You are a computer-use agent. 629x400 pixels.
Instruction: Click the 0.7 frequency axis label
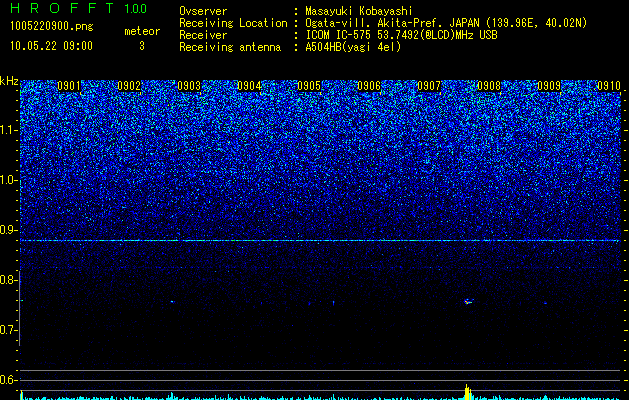(x=9, y=330)
